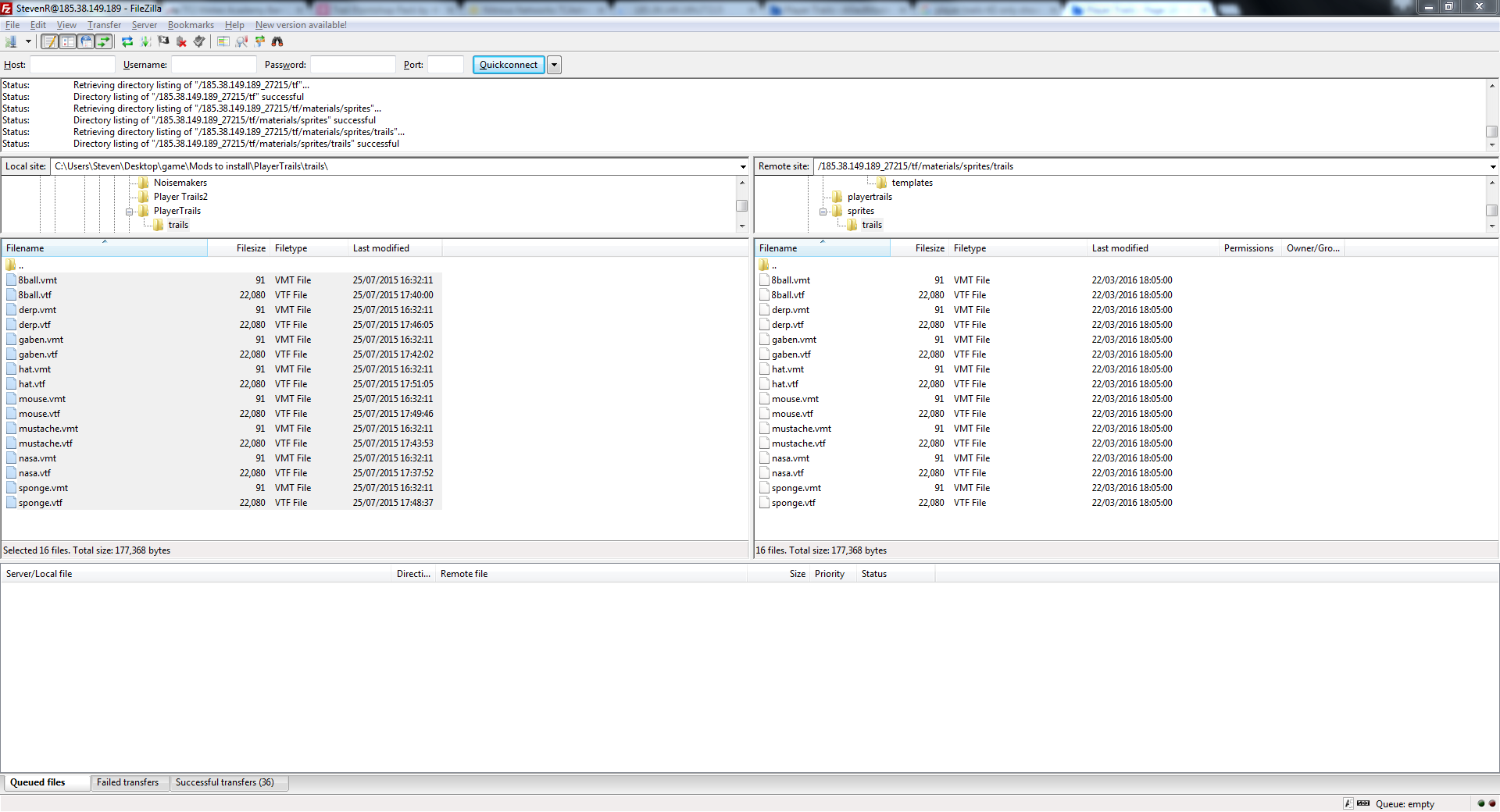Sort remote files by Owner/Group column

1312,248
